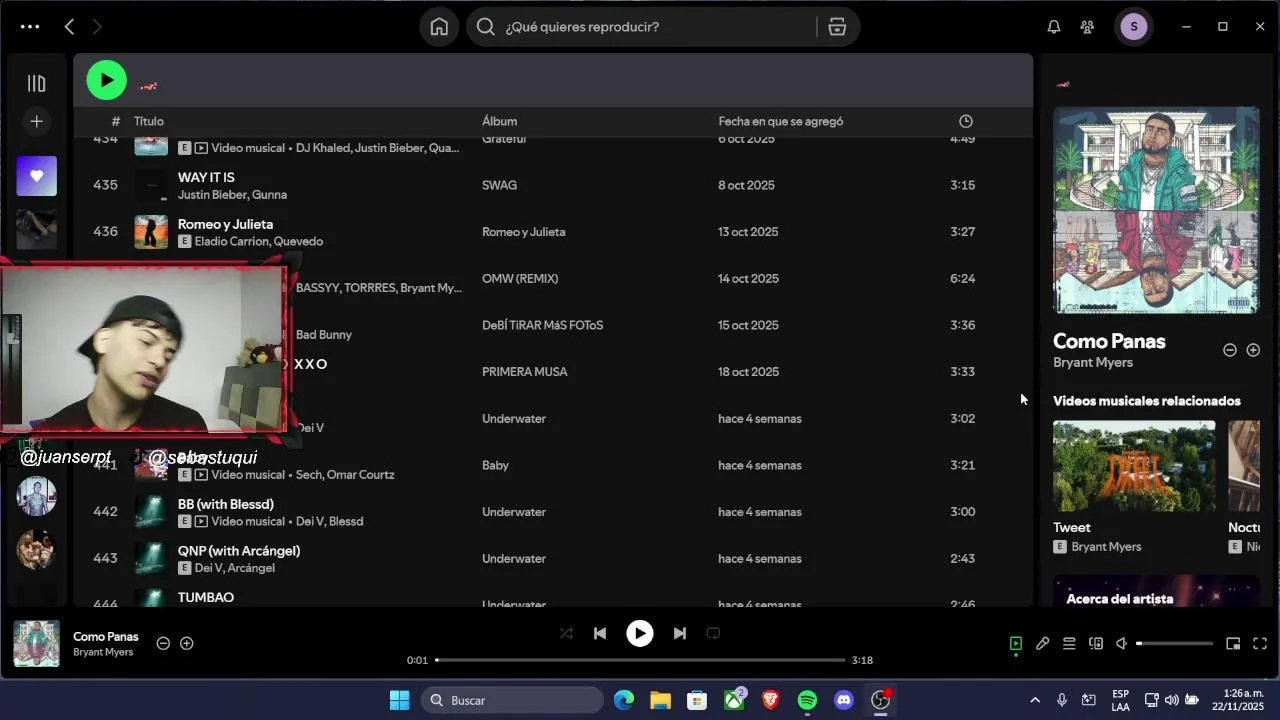Click taskbar Buscar search box
Image resolution: width=1280 pixels, height=720 pixels.
(512, 700)
